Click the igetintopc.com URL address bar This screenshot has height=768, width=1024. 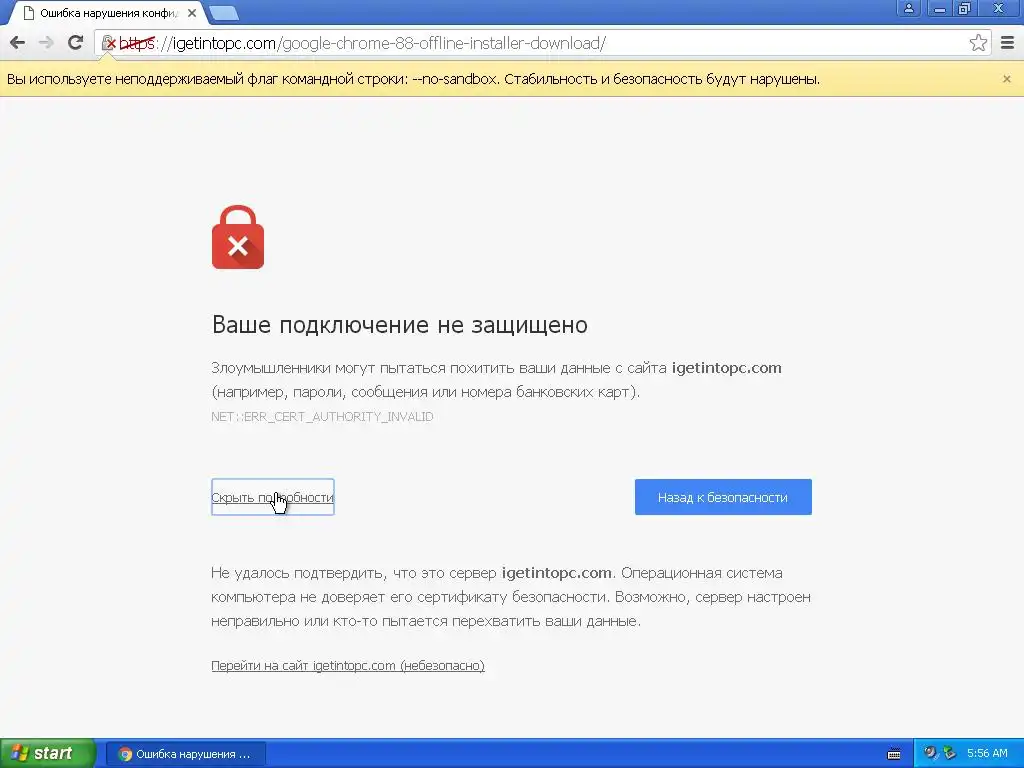(x=542, y=43)
